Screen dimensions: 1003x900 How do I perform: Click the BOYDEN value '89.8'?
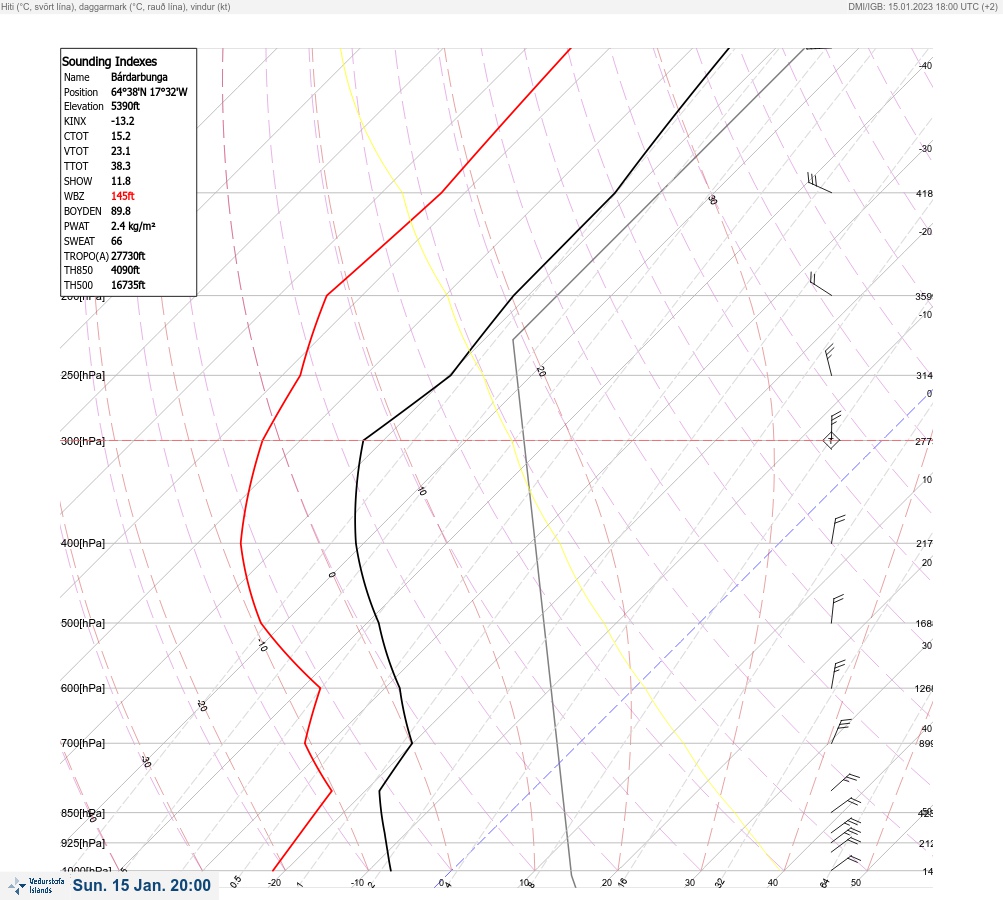pos(121,211)
